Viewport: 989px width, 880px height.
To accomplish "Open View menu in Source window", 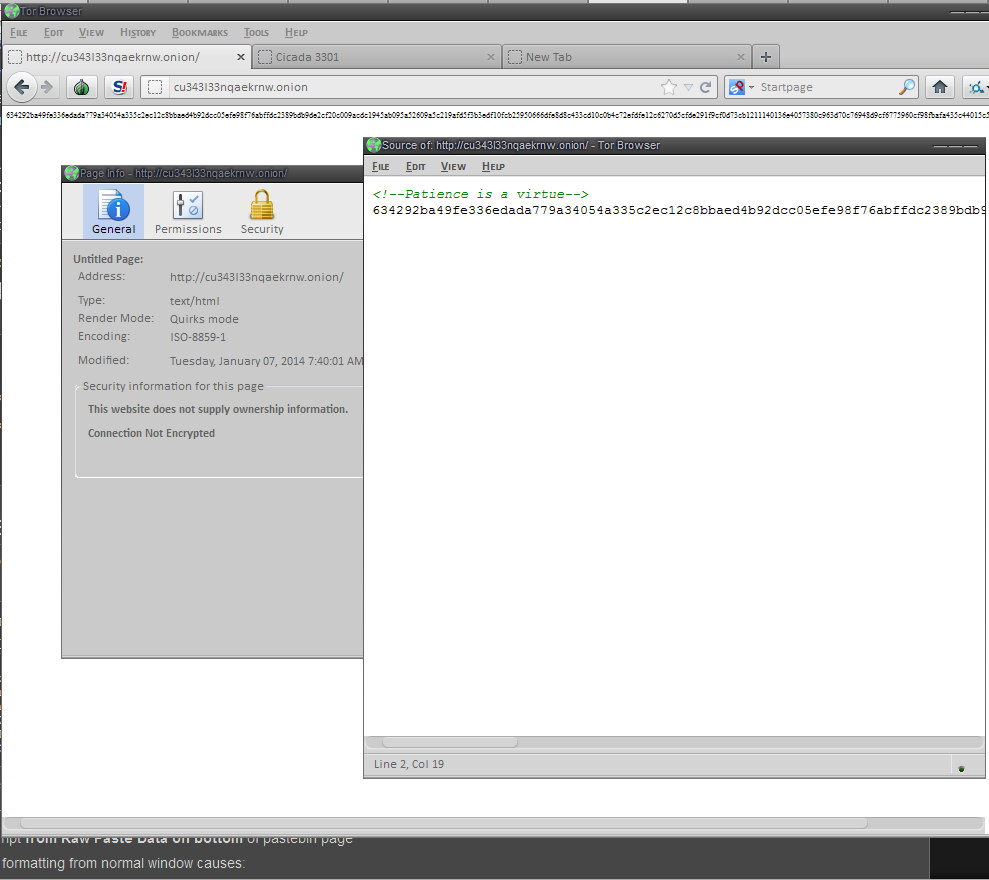I will (453, 167).
